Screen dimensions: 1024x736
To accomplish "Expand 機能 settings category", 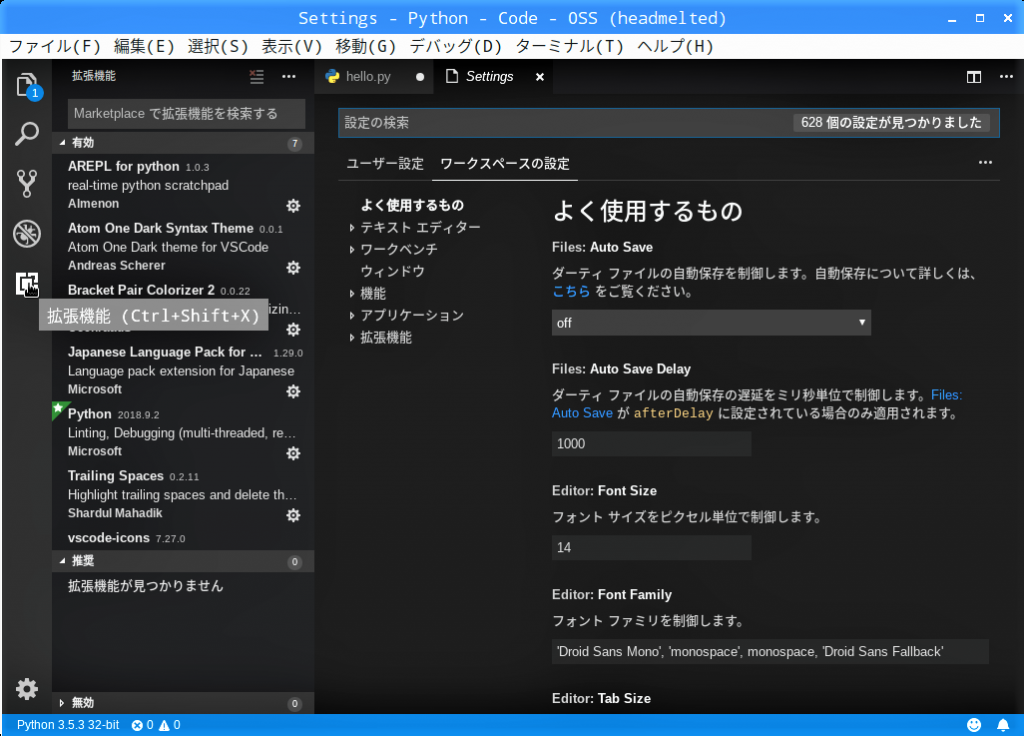I will (352, 294).
